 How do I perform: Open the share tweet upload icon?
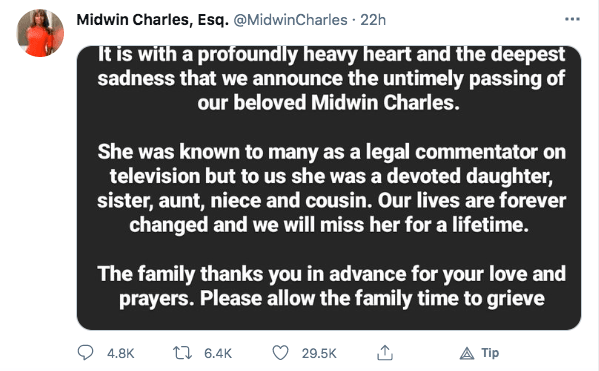pos(385,353)
